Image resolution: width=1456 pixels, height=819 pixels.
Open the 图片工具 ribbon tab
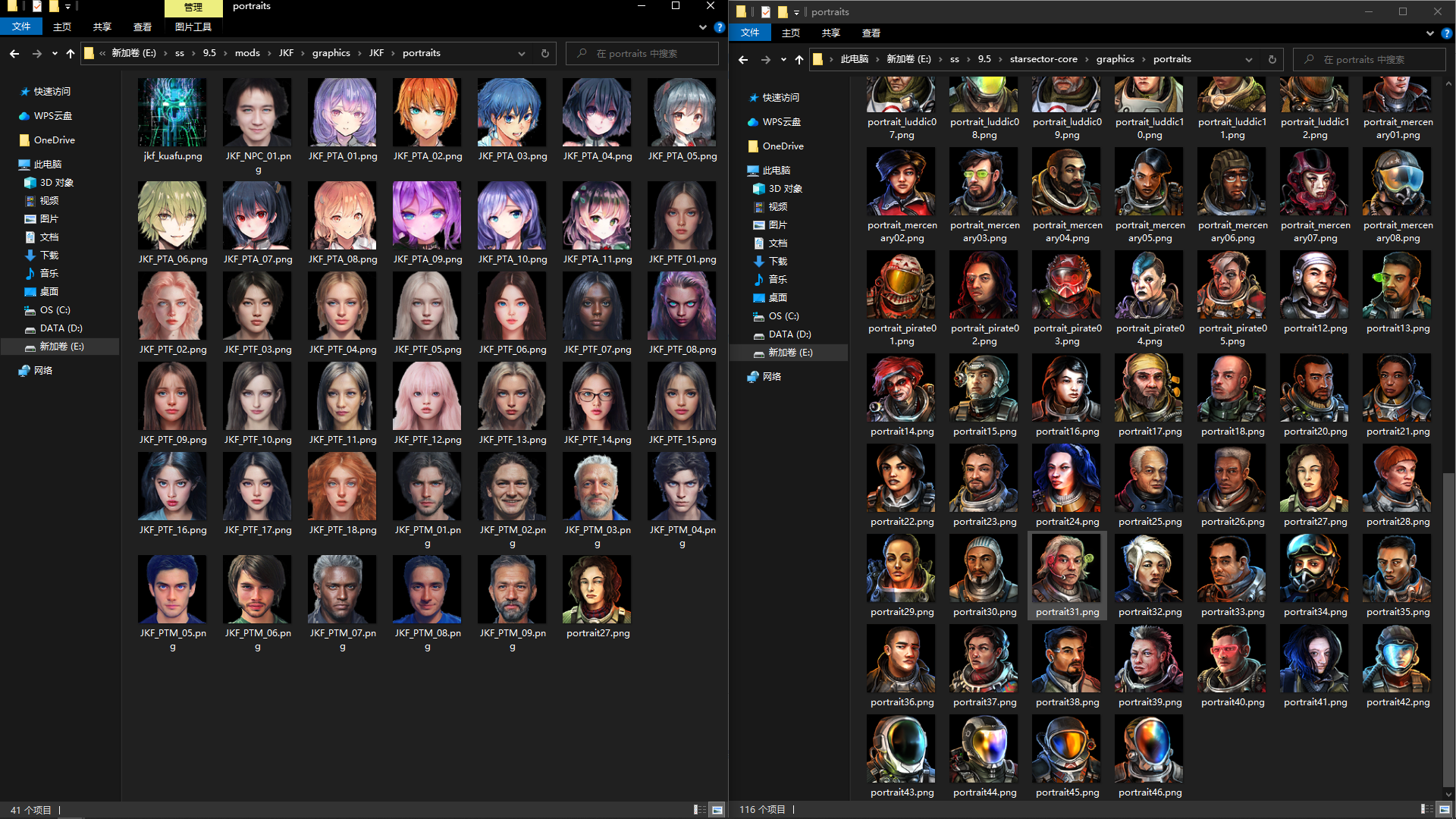[193, 27]
